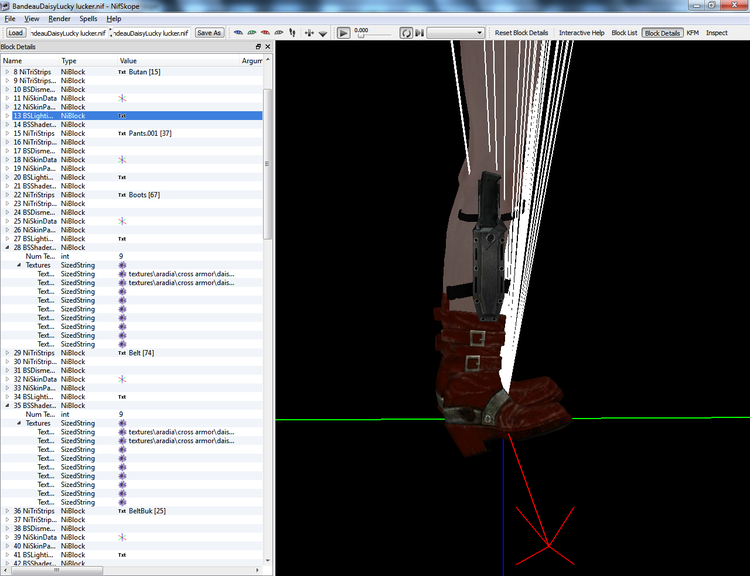
Task: Click the Name column header
Action: 30,61
